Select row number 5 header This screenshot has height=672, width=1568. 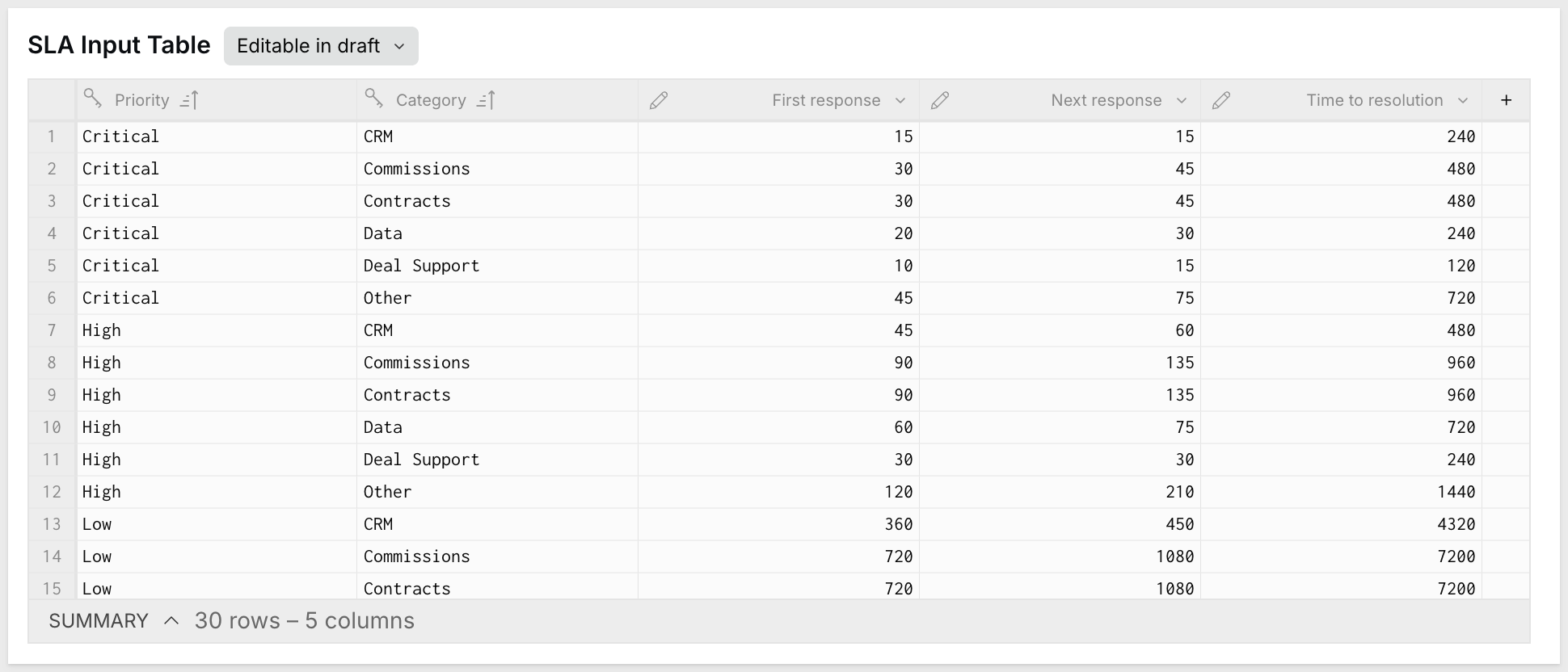(52, 266)
